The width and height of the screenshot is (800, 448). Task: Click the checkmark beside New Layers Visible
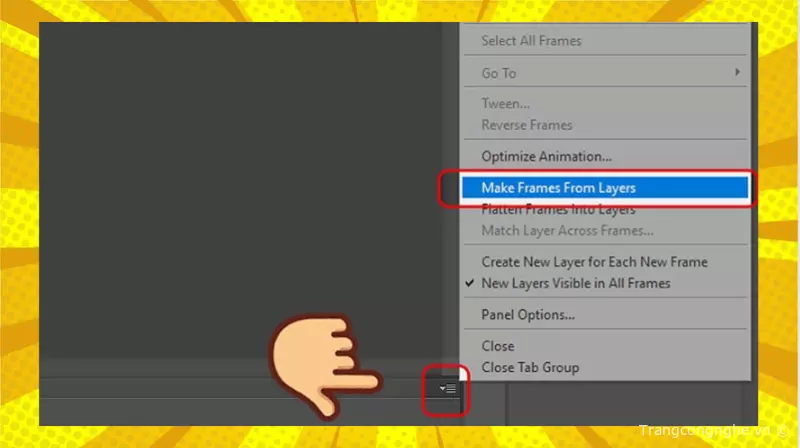coord(470,284)
